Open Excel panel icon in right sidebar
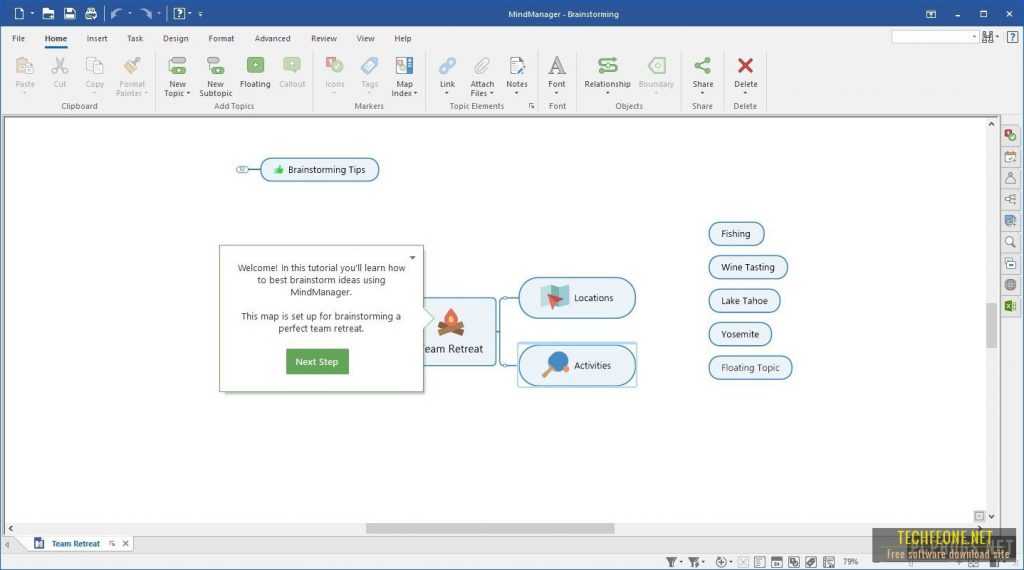 (x=1010, y=306)
